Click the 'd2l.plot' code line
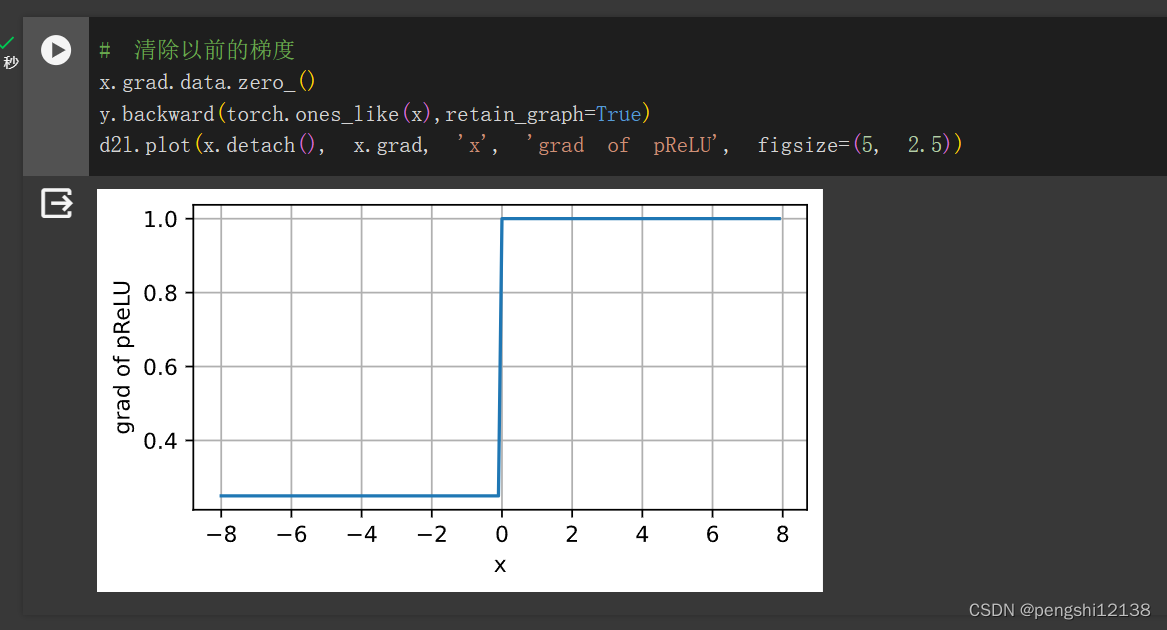The width and height of the screenshot is (1167, 630). [x=531, y=144]
